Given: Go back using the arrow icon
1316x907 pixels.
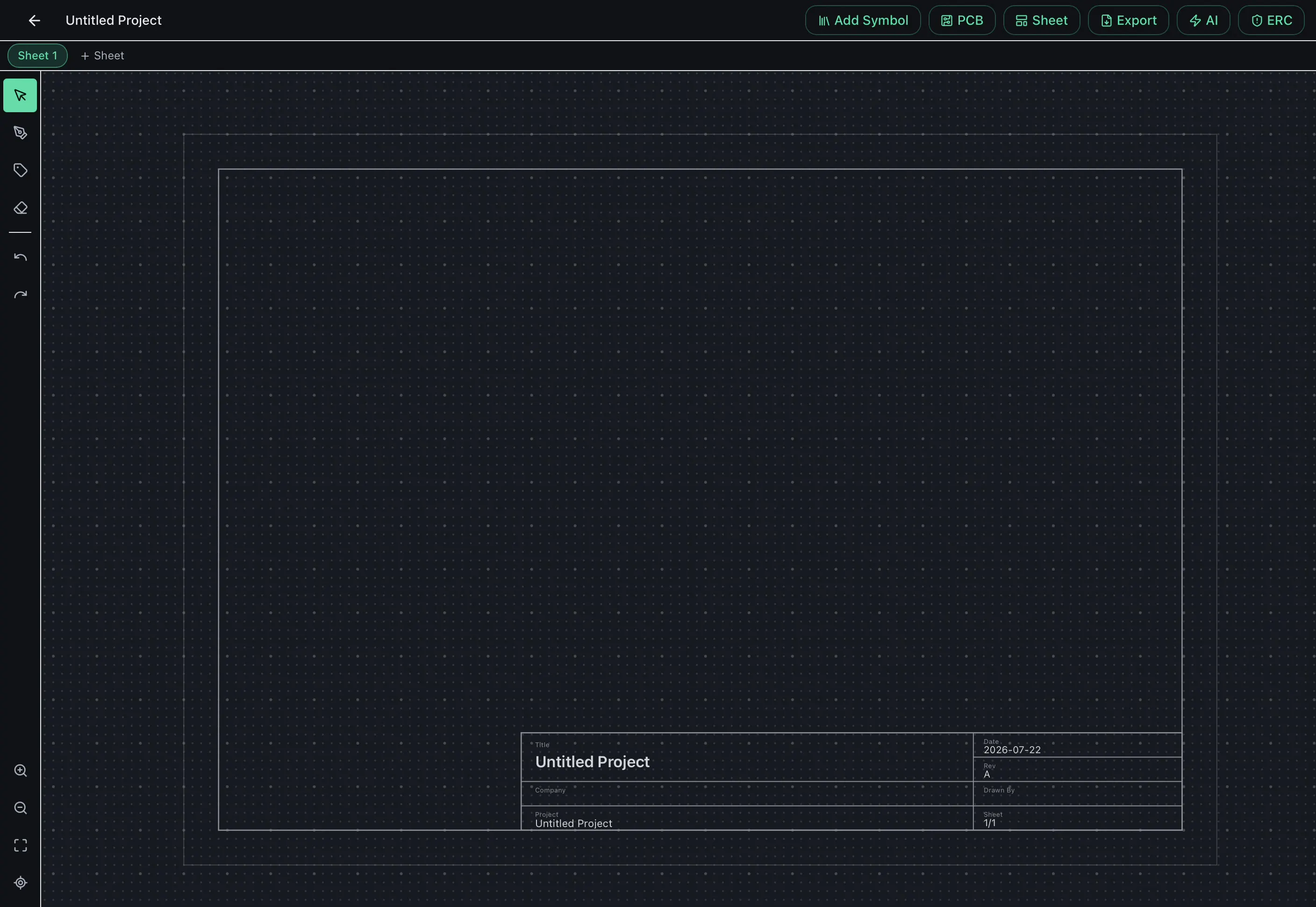Looking at the screenshot, I should point(34,21).
